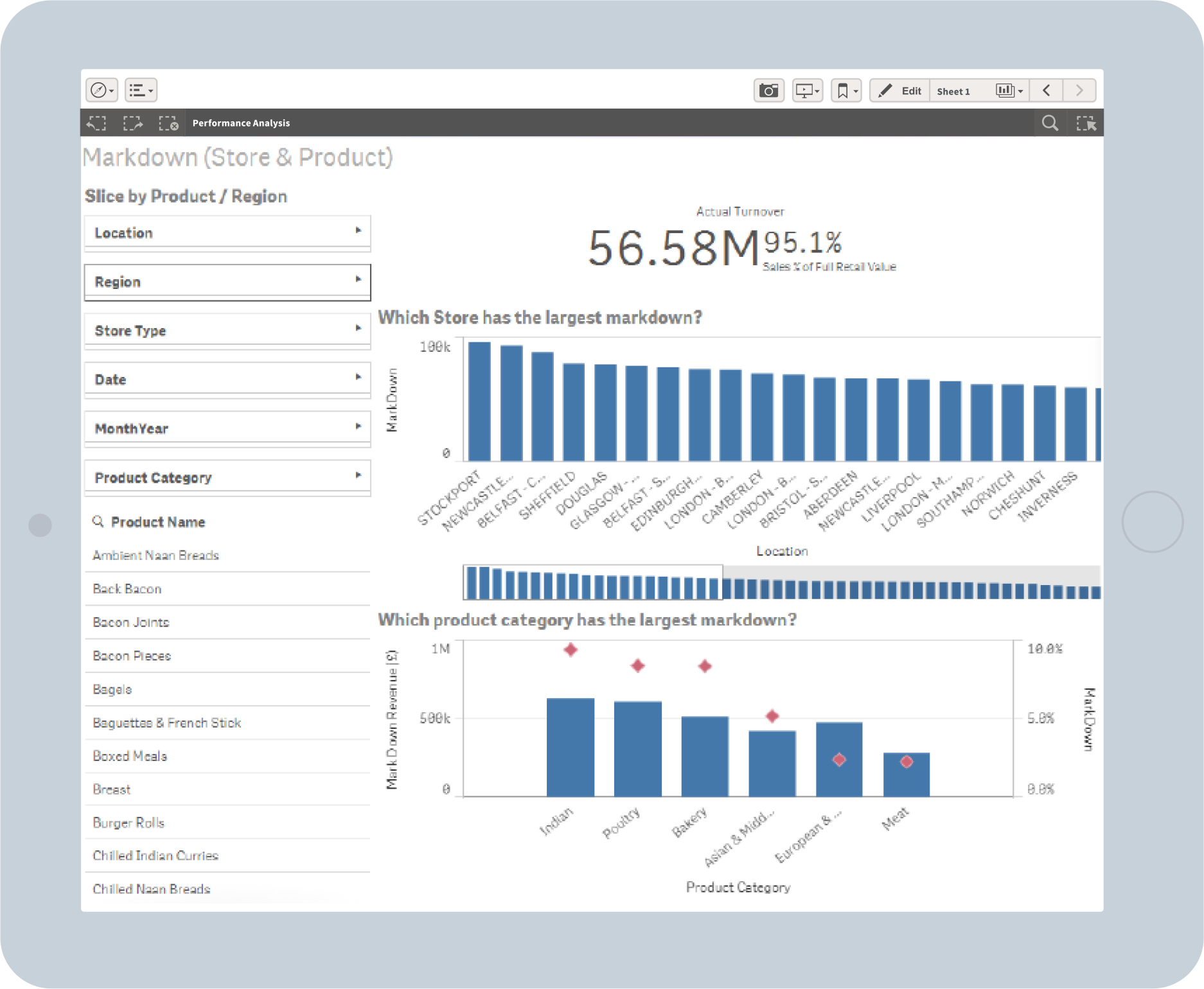Jump to the shaded right portion of mini chart
This screenshot has width=1204, height=989.
[912, 582]
